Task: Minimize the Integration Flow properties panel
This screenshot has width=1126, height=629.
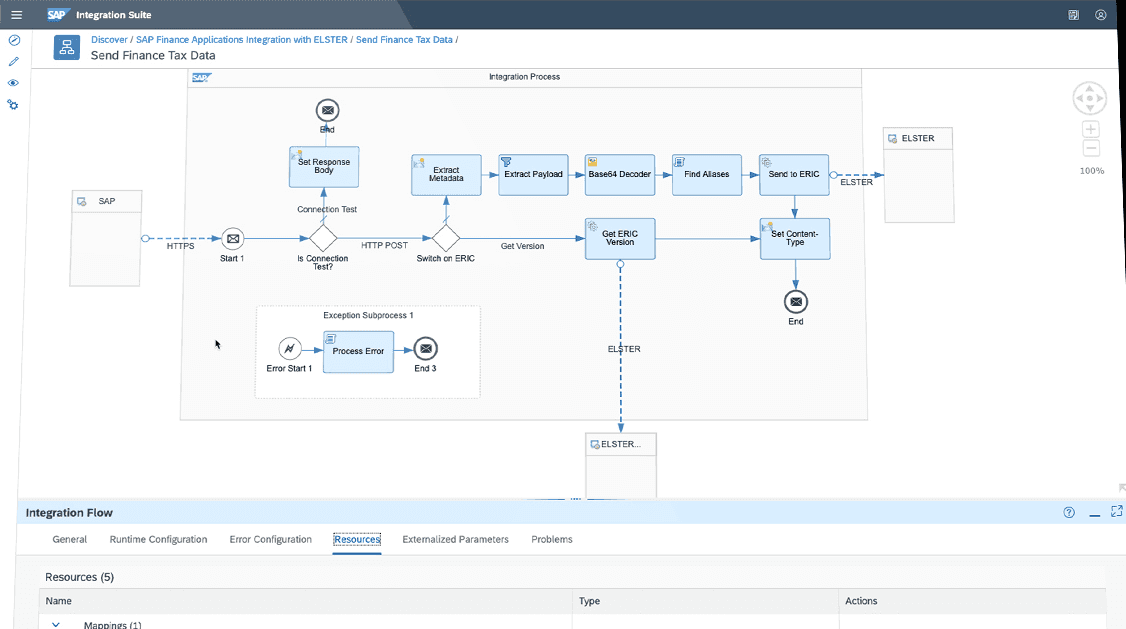Action: point(1094,513)
